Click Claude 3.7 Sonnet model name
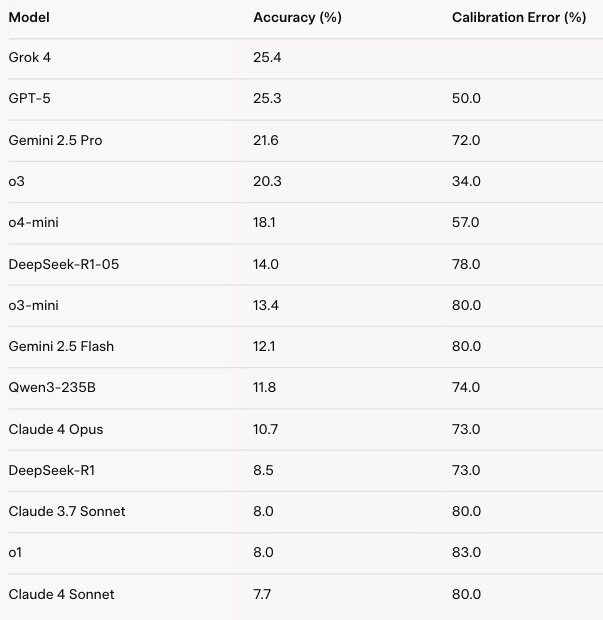Image resolution: width=603 pixels, height=620 pixels. (x=67, y=511)
